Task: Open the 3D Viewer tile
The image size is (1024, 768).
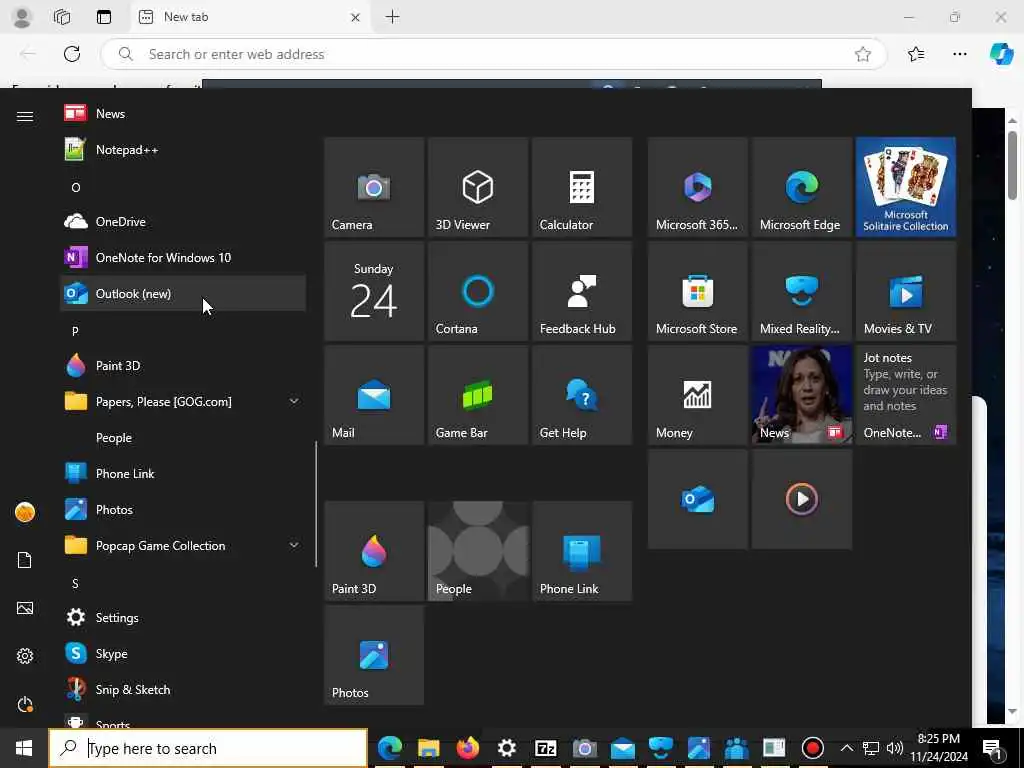Action: (478, 187)
